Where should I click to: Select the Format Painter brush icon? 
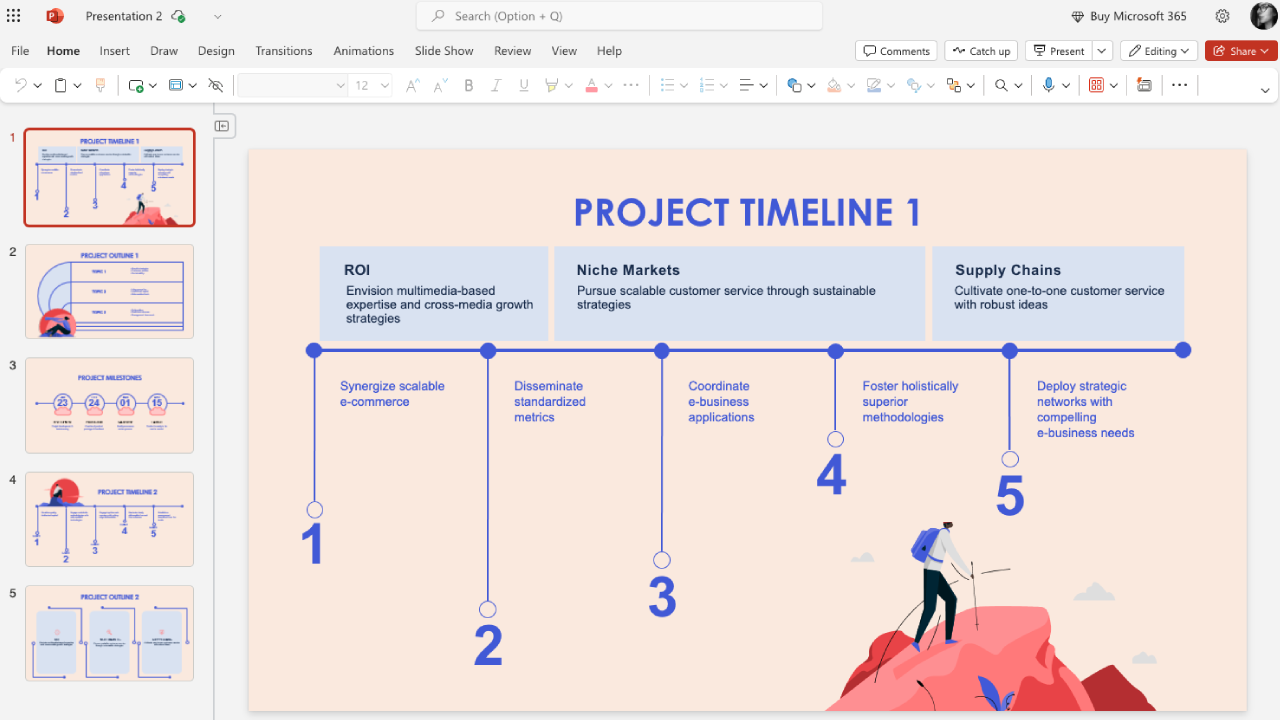100,86
